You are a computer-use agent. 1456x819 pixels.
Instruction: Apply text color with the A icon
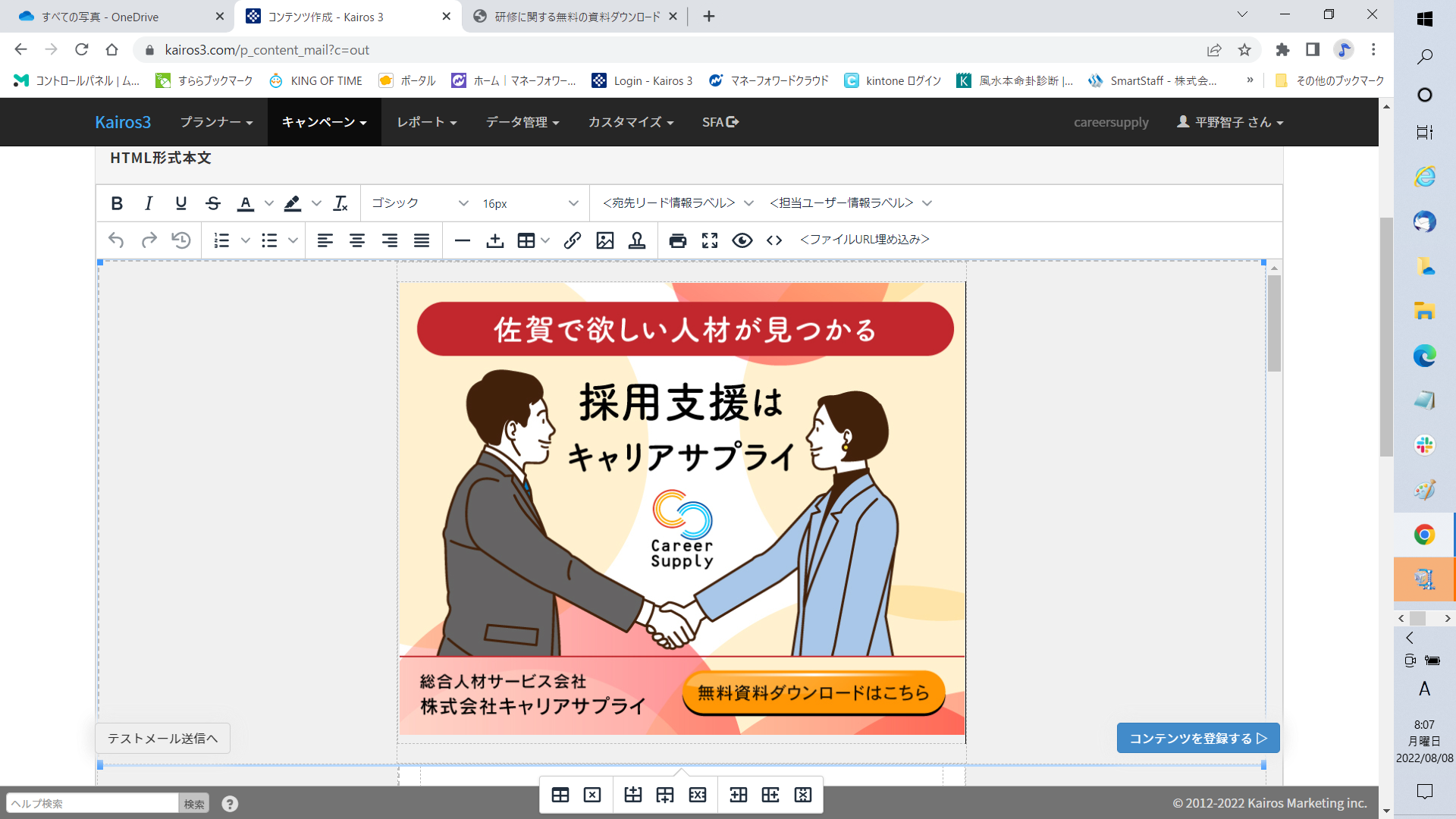pyautogui.click(x=245, y=203)
